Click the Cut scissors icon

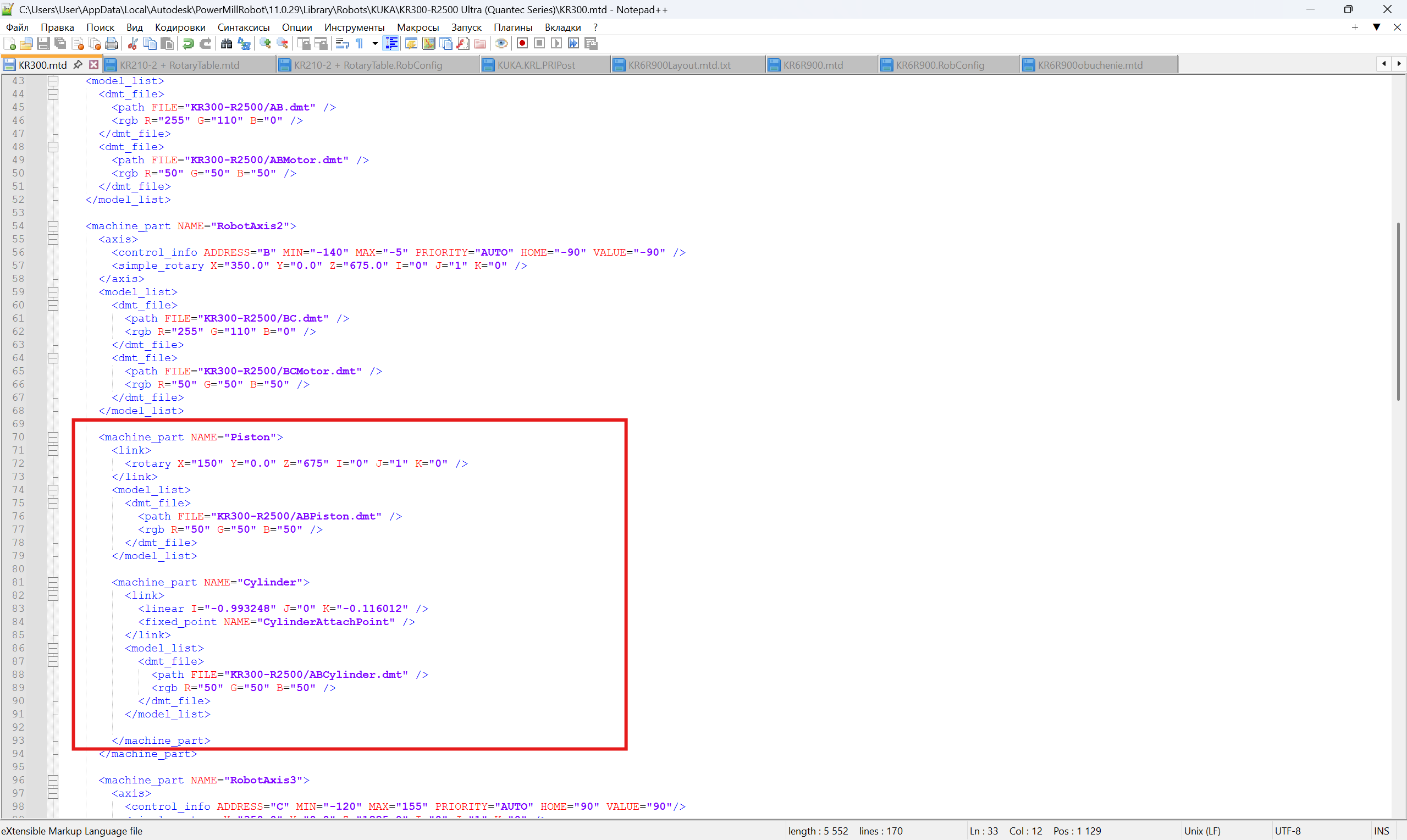coord(133,43)
